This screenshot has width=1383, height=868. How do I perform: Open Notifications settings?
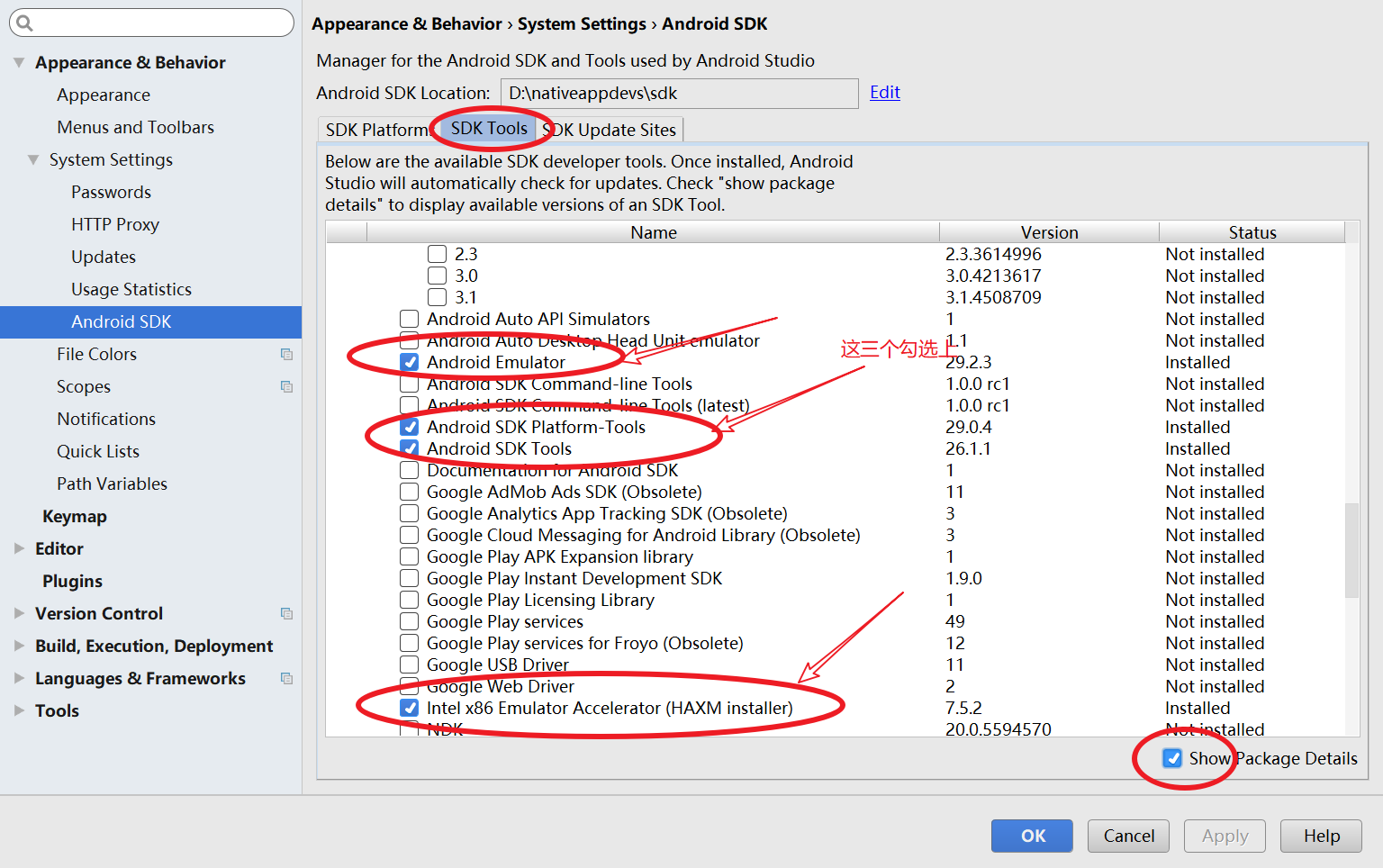[x=106, y=419]
